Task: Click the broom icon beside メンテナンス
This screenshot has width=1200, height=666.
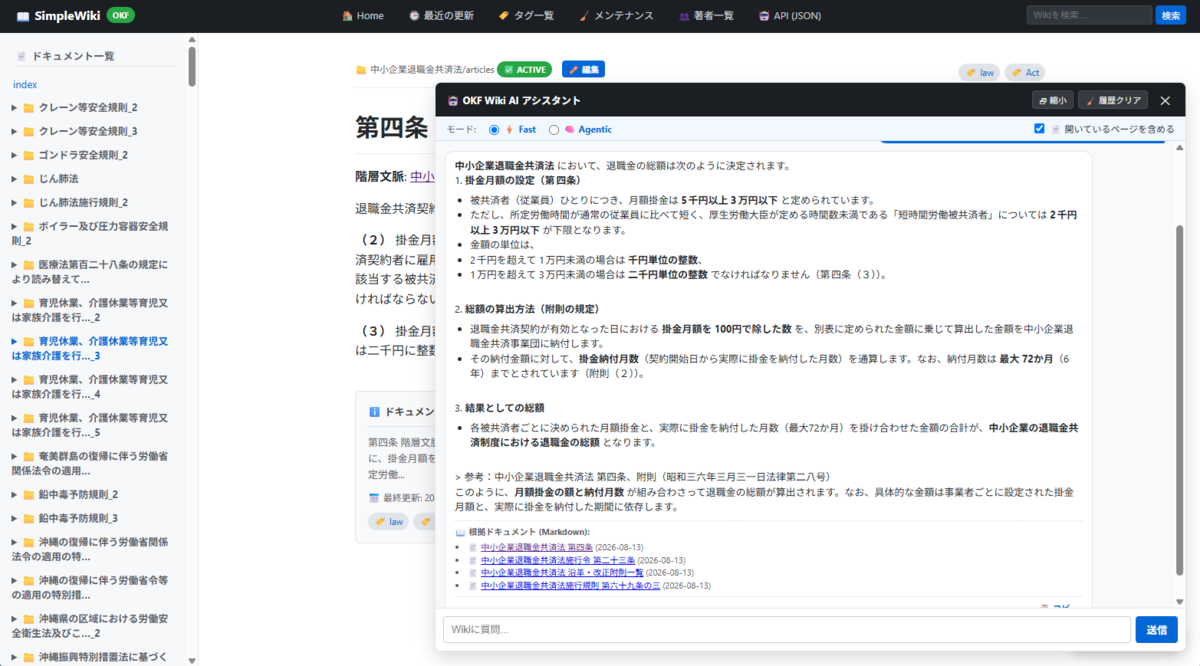Action: [584, 16]
